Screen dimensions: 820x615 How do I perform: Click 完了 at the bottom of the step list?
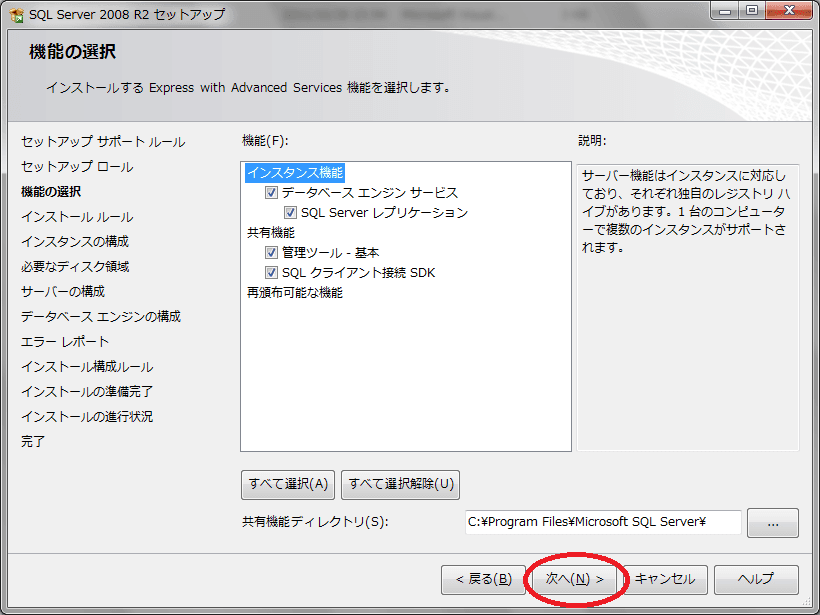click(x=34, y=442)
